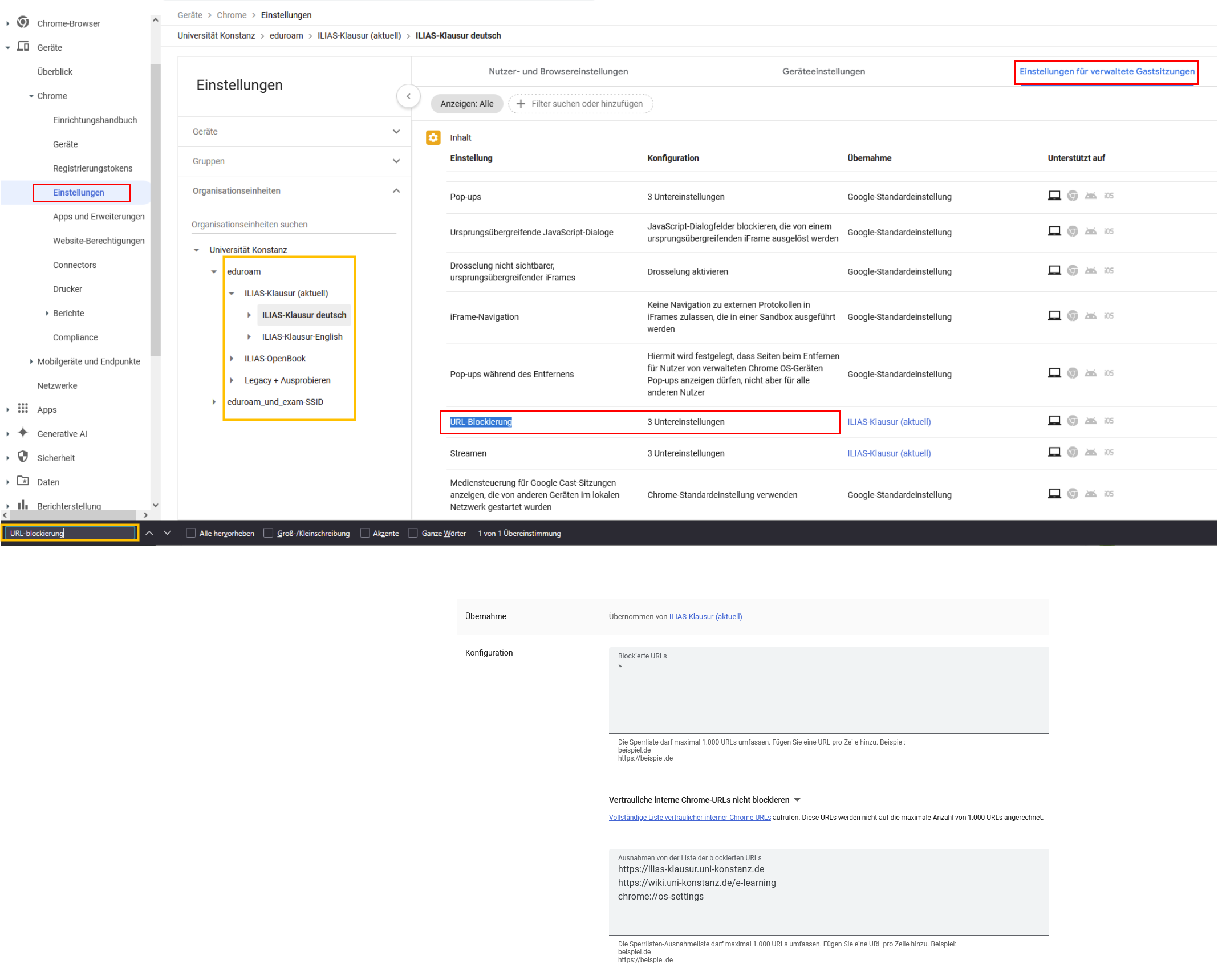Click the laptop icon in the Pop-ups row
Image resolution: width=1218 pixels, height=980 pixels.
pyautogui.click(x=1054, y=196)
